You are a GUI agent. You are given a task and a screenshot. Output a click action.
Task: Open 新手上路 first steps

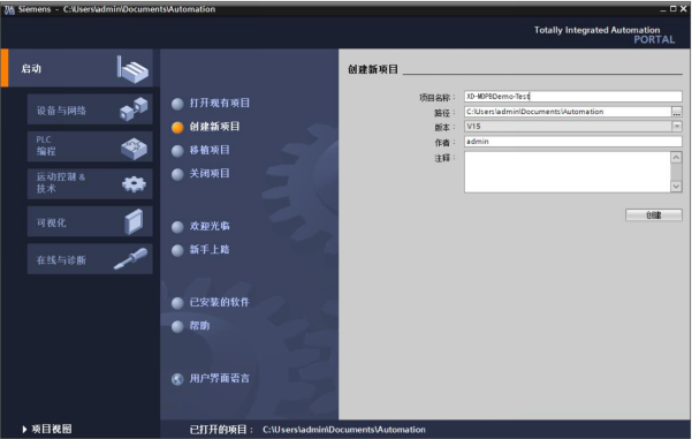click(210, 249)
